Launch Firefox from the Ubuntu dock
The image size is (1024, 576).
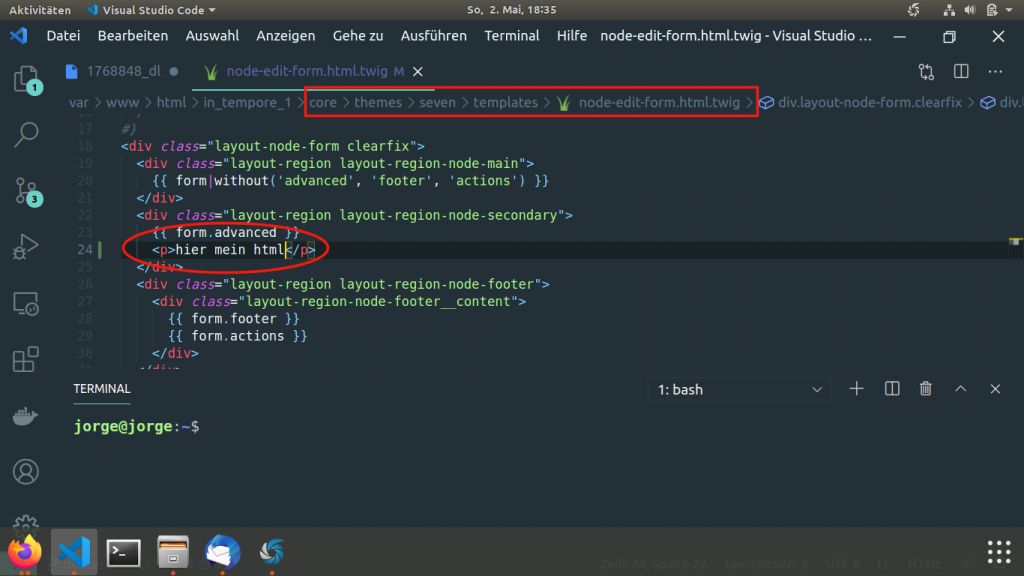(24, 552)
